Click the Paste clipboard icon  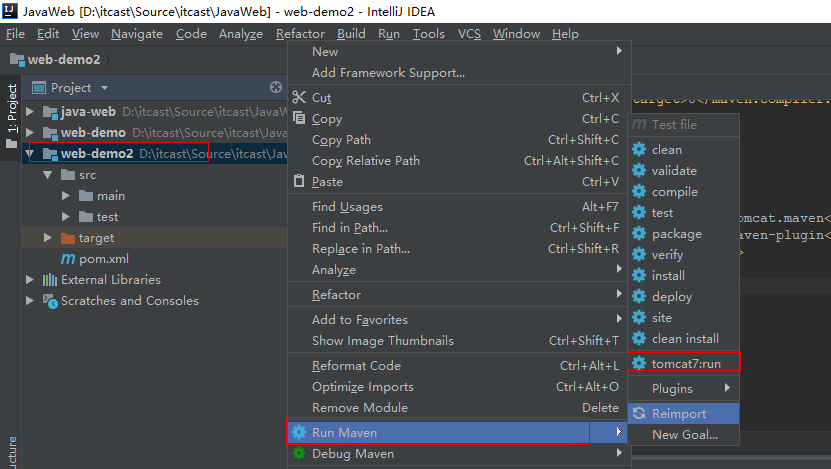pos(299,182)
